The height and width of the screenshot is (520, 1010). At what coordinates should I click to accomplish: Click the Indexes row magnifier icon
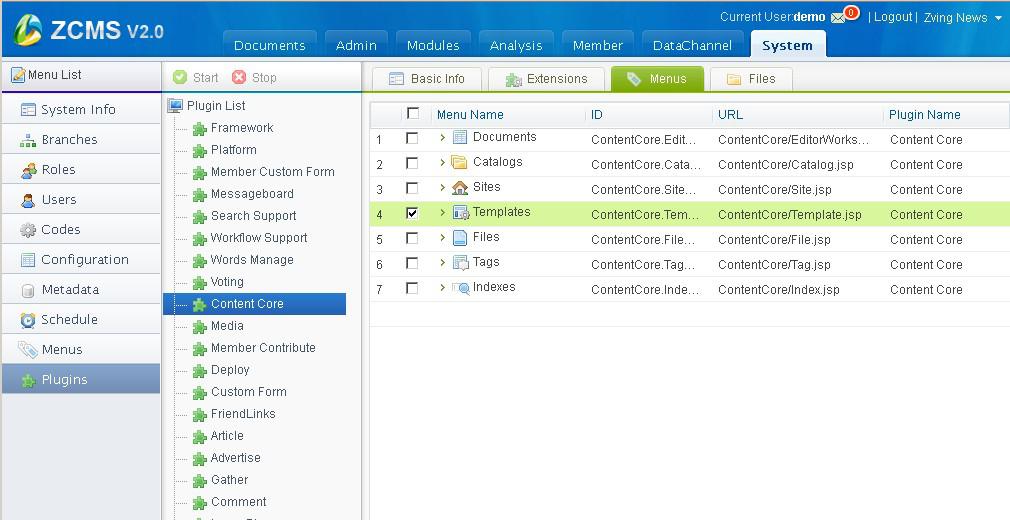[x=460, y=288]
